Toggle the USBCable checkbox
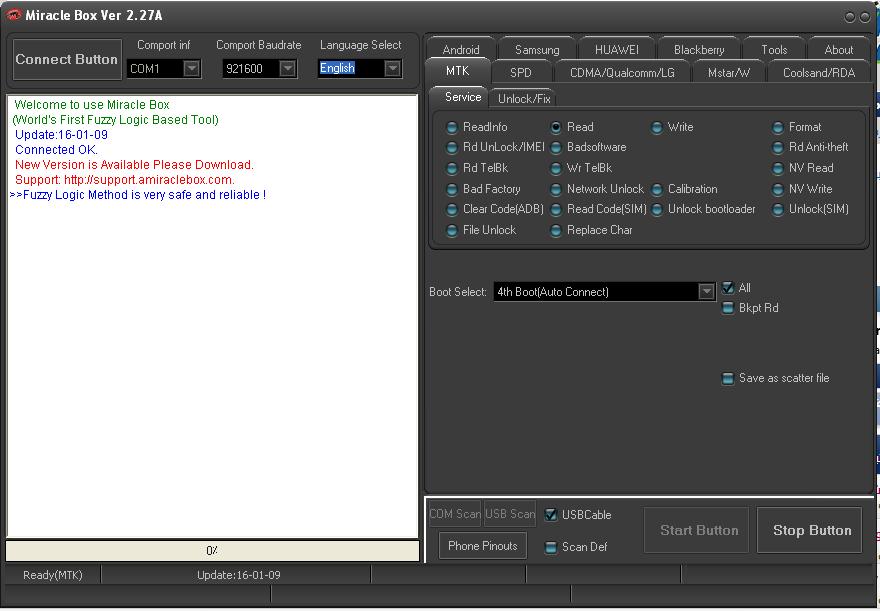 [x=551, y=514]
